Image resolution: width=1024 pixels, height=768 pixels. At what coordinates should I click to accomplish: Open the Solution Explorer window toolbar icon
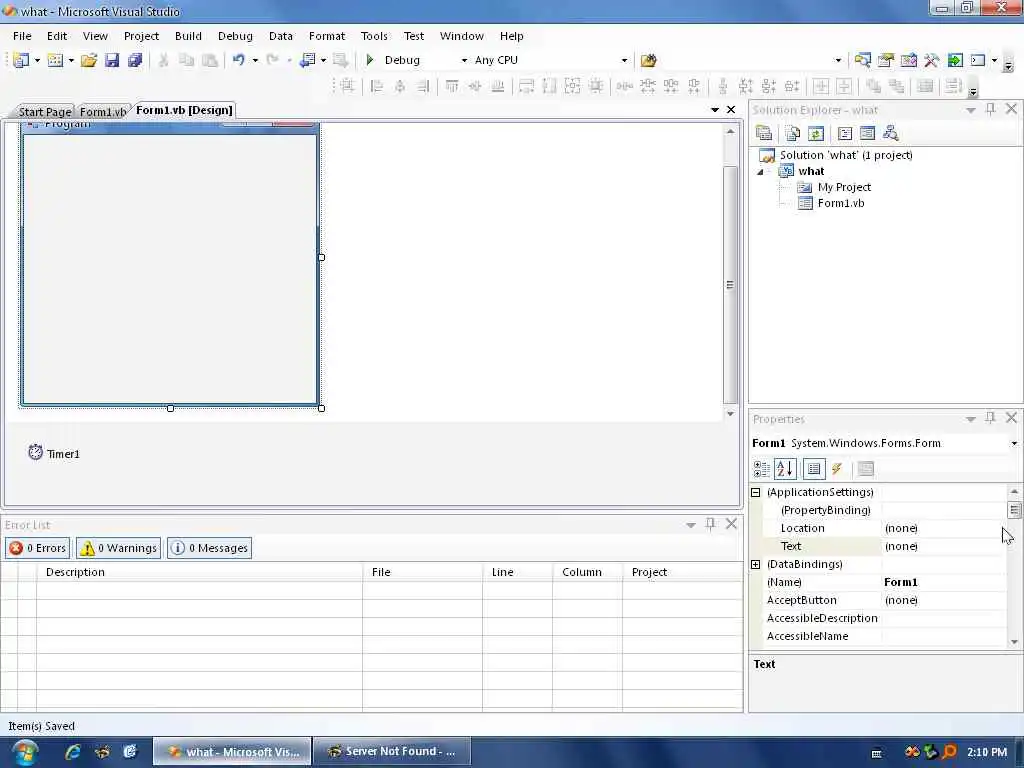(x=862, y=60)
